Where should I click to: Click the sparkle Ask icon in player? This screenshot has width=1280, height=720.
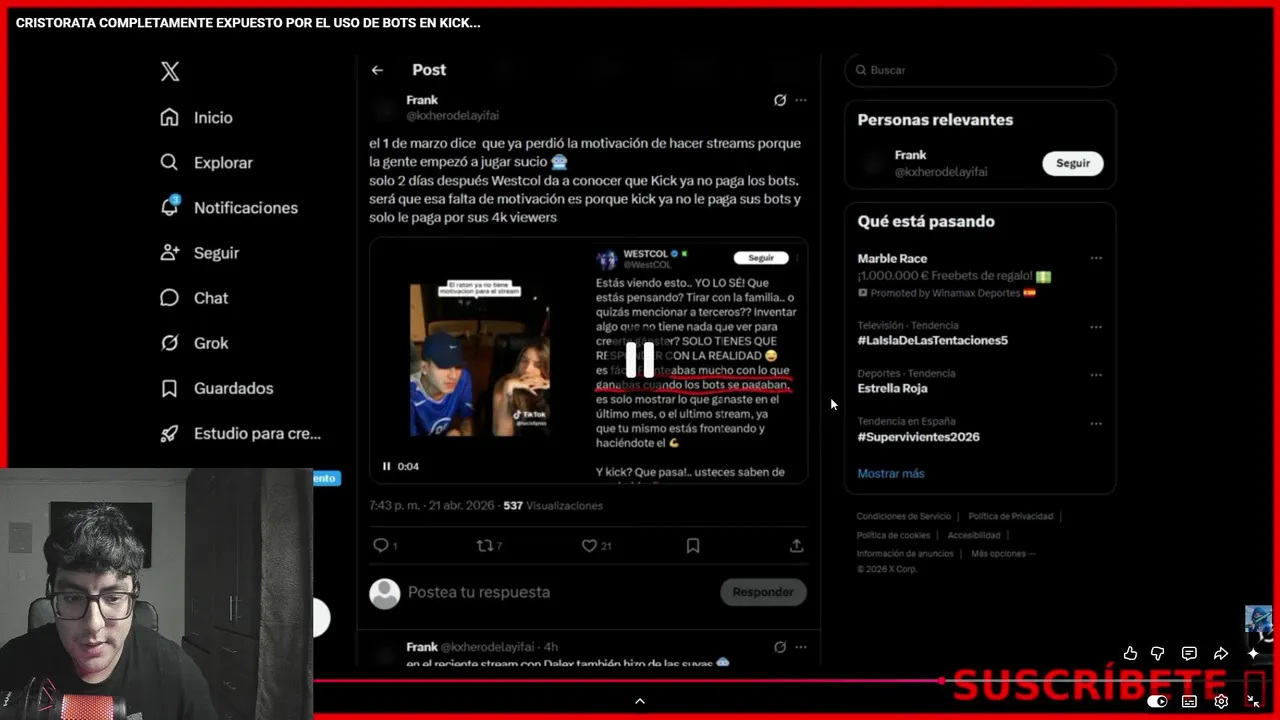[1253, 653]
